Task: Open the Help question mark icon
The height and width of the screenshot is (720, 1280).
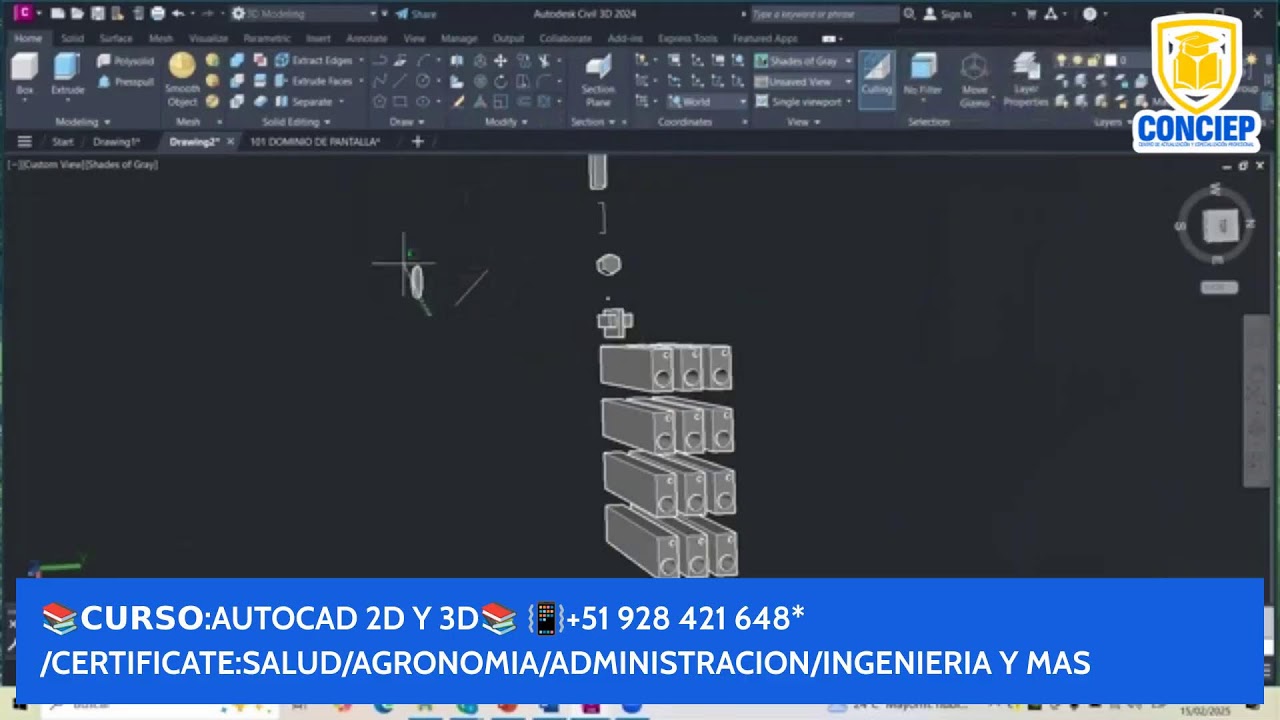Action: coord(1090,14)
